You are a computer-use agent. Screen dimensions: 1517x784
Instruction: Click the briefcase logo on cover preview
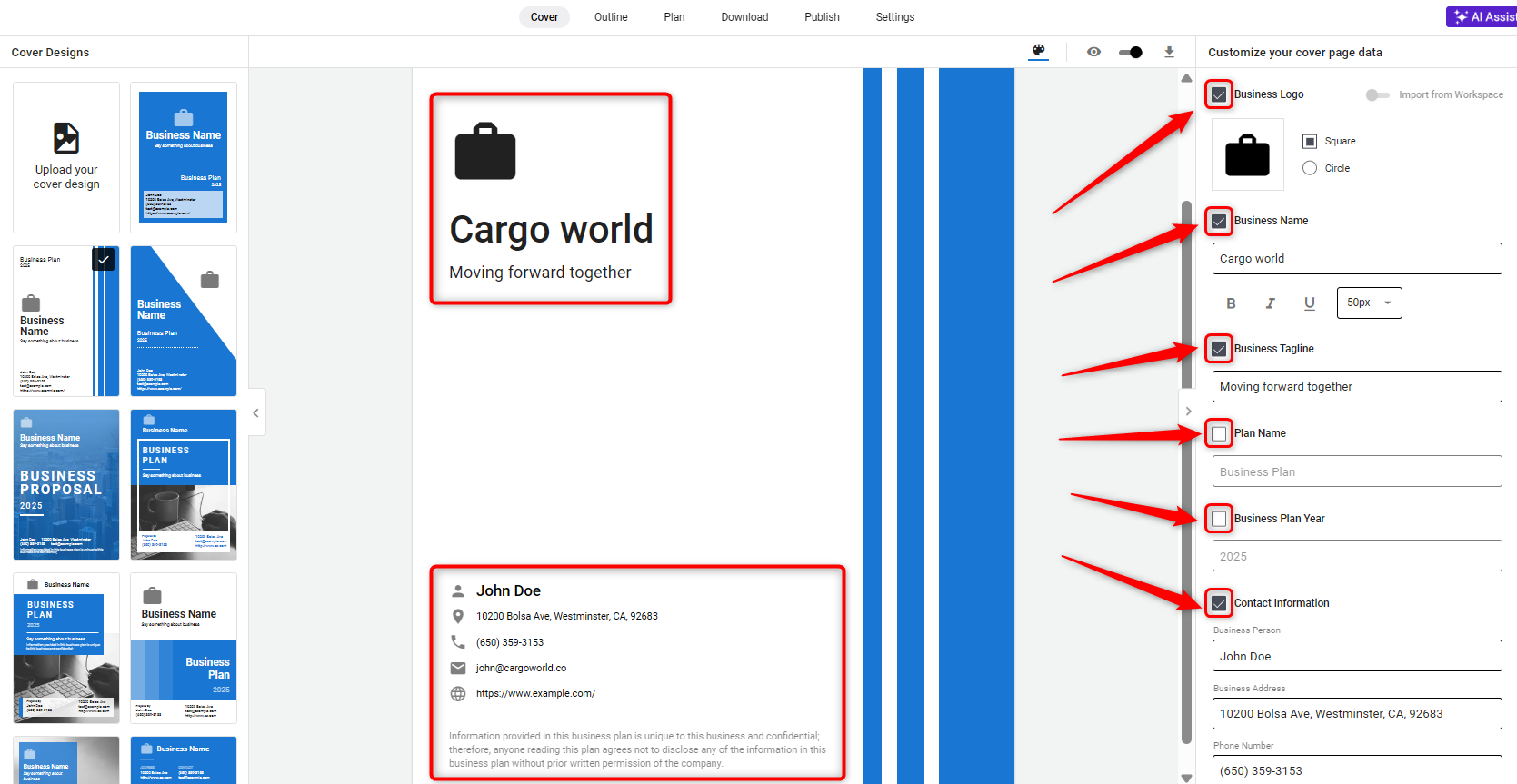[x=485, y=151]
